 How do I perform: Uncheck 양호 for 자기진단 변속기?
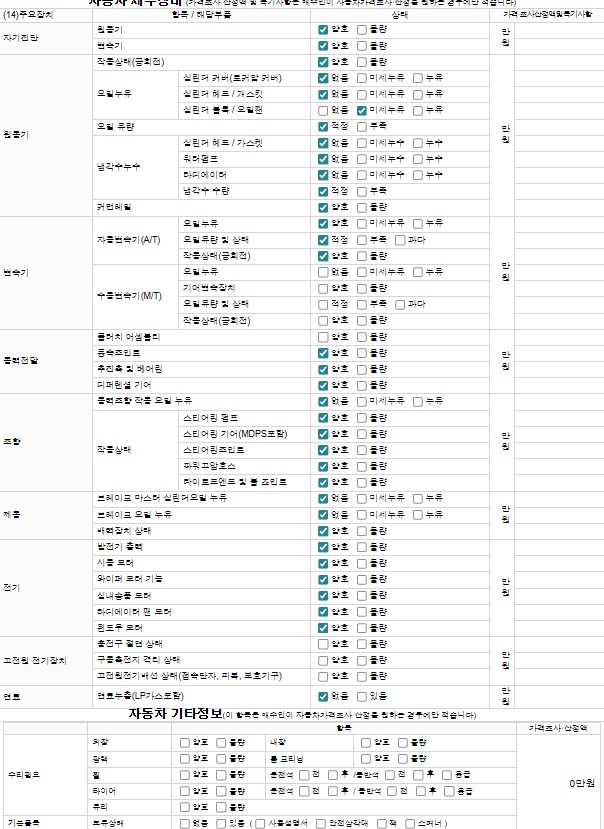(x=323, y=46)
